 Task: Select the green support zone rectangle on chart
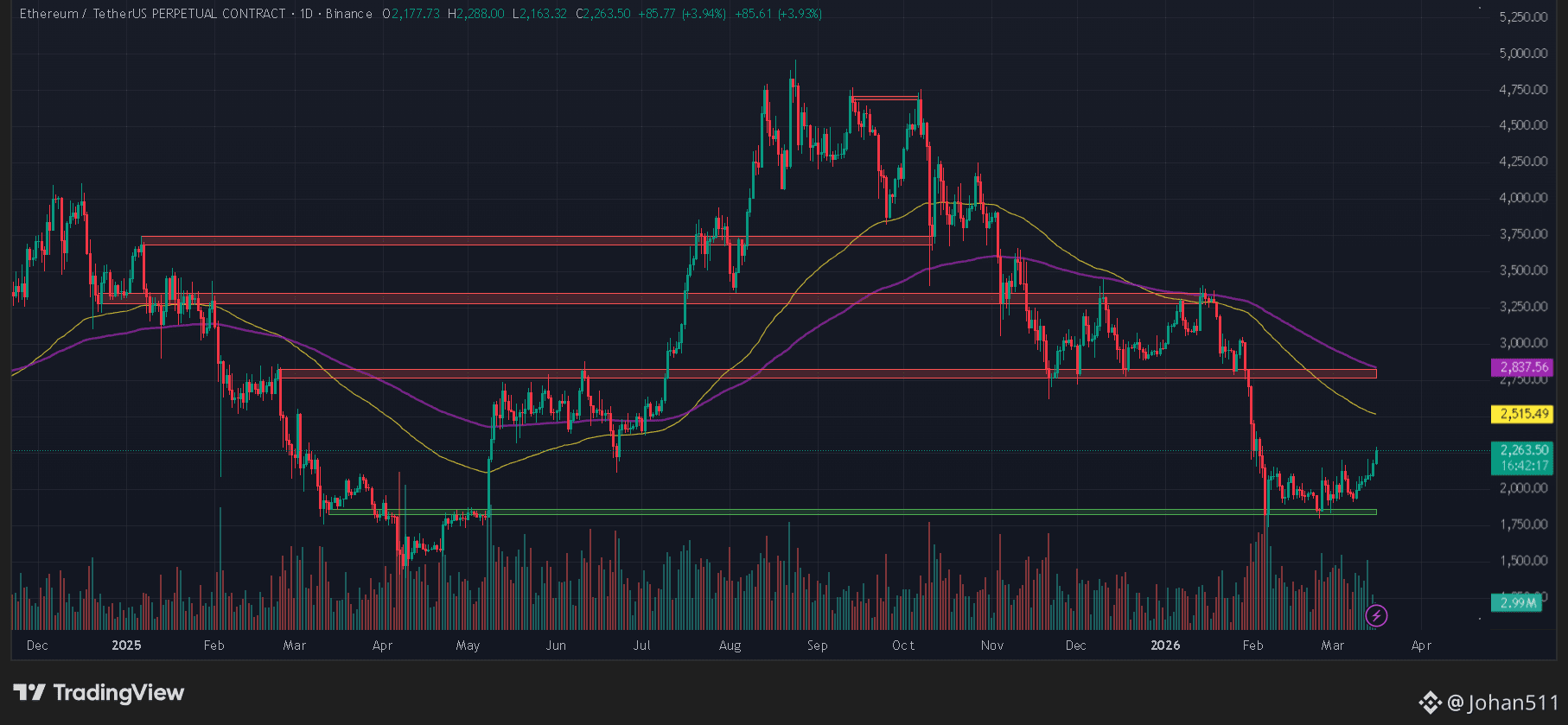click(852, 512)
